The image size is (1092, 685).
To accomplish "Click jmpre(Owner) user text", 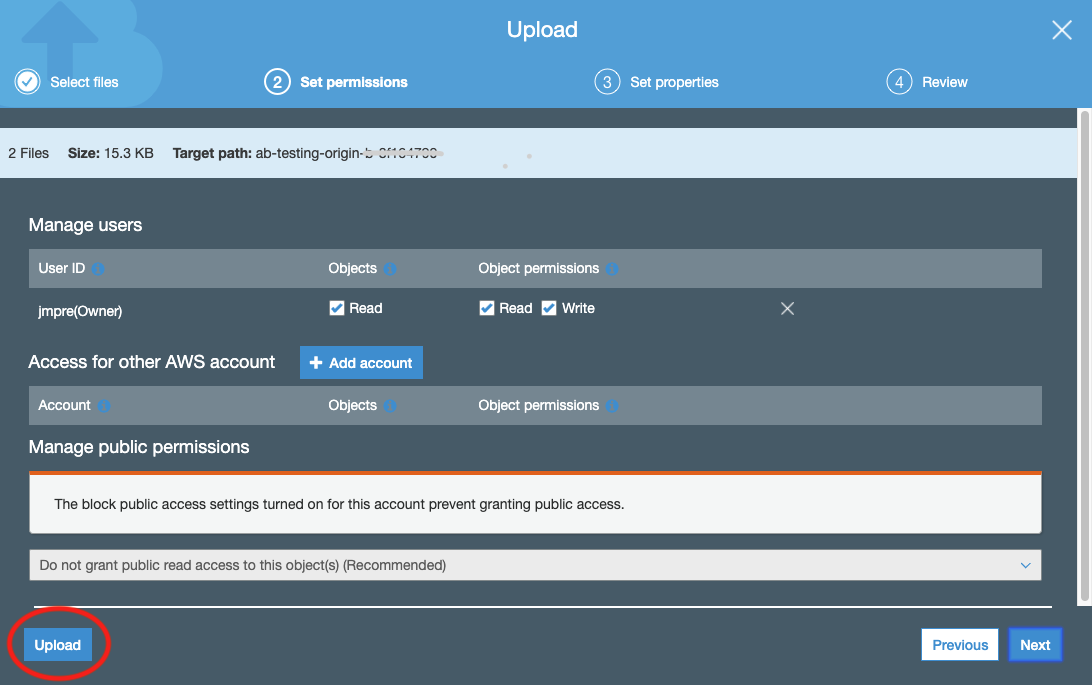I will pyautogui.click(x=80, y=311).
